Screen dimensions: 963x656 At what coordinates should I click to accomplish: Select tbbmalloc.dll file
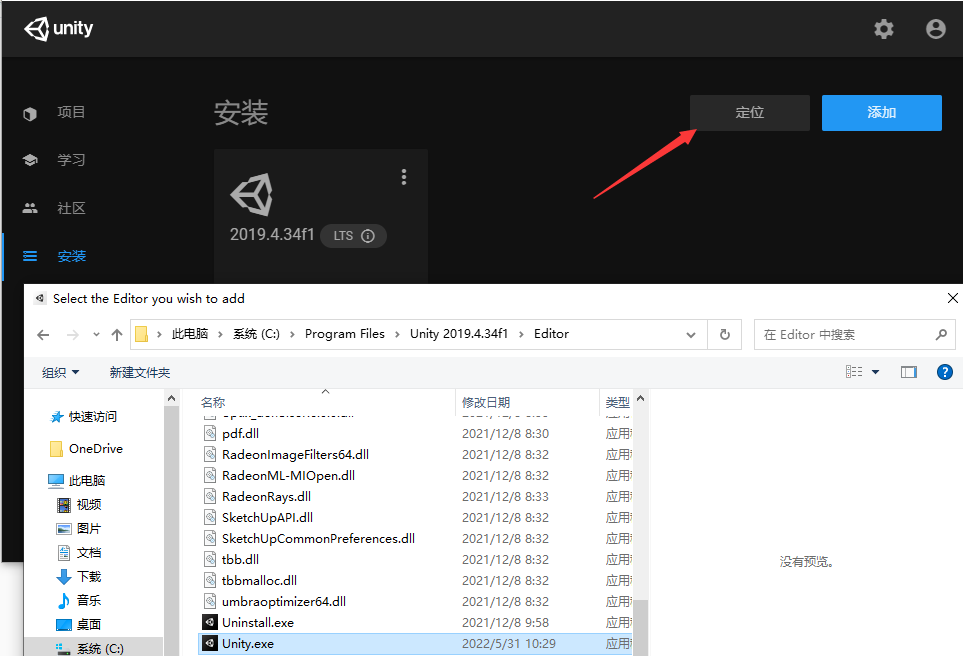pos(259,580)
